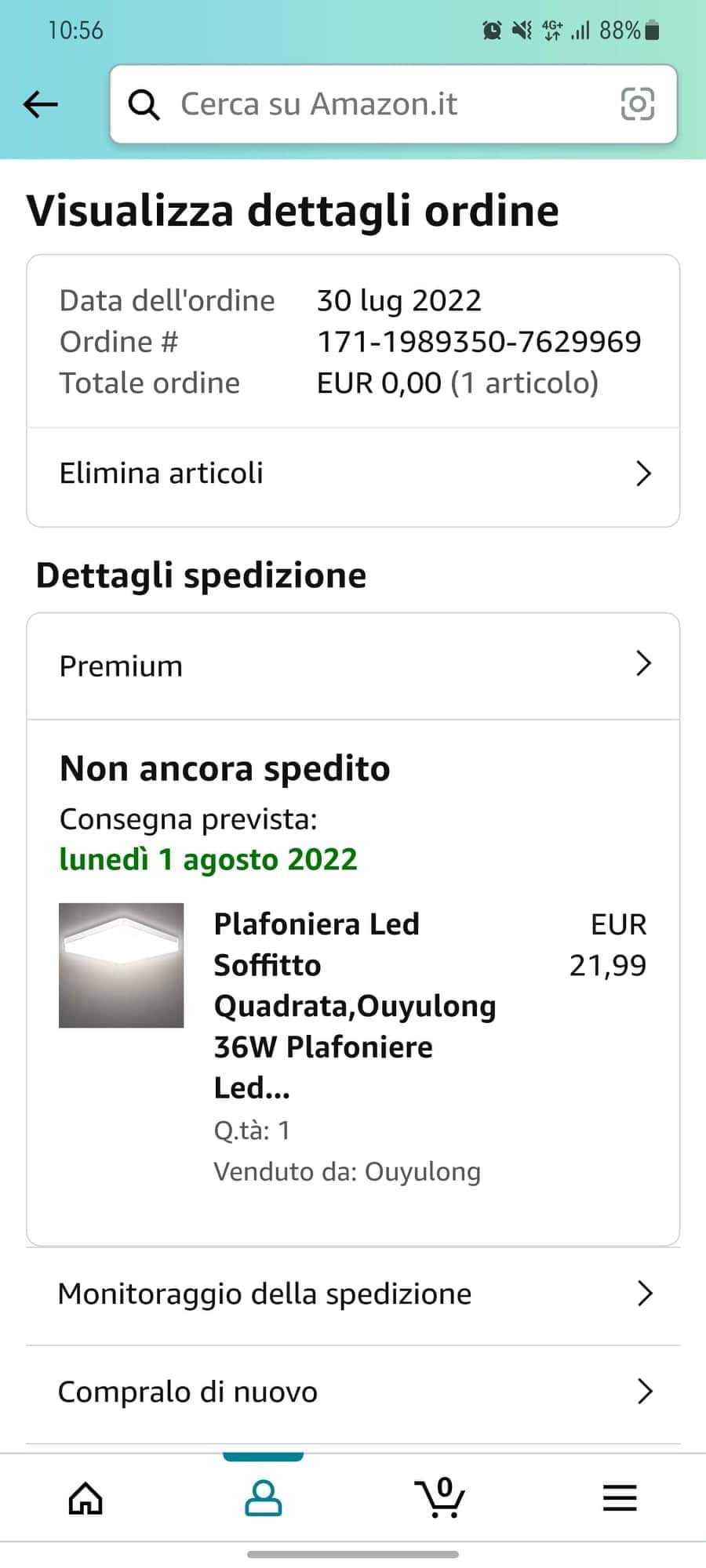The width and height of the screenshot is (706, 1568).
Task: Go to Home tab icon
Action: click(86, 1498)
